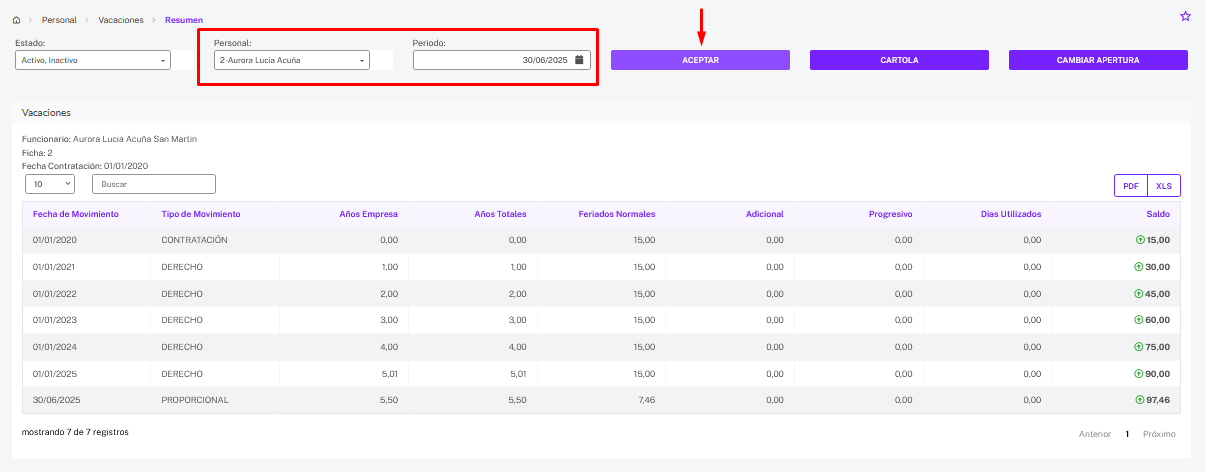Open Vacaciones breadcrumb
1205x472 pixels.
(121, 20)
